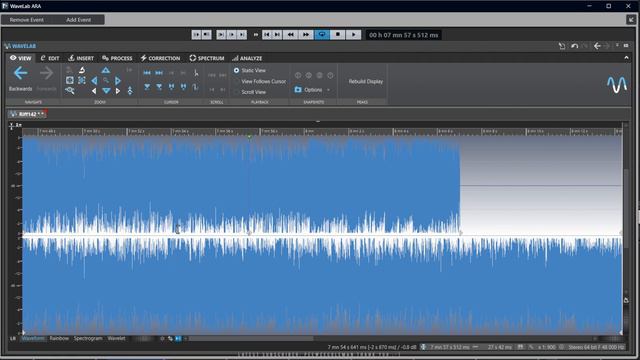The height and width of the screenshot is (360, 640).
Task: Open the VIEW ribbon tab
Action: (x=20, y=58)
